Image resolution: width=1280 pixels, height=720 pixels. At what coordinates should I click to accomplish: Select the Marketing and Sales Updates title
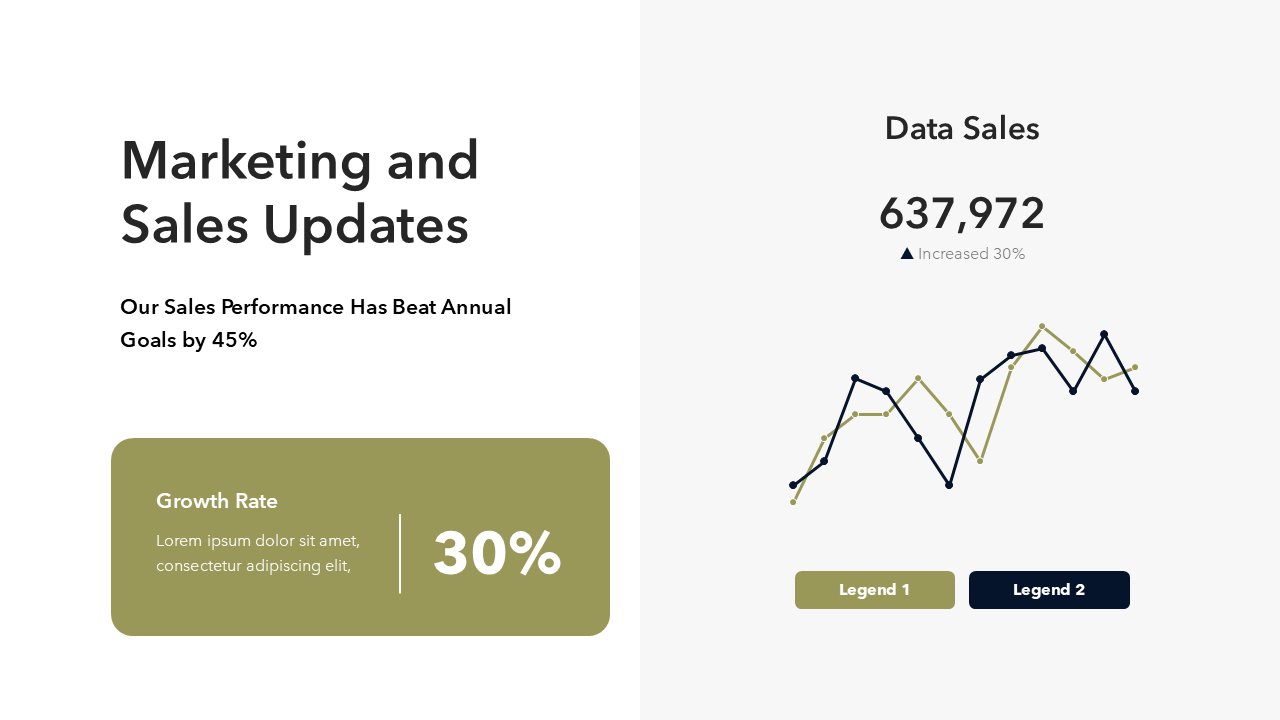300,192
